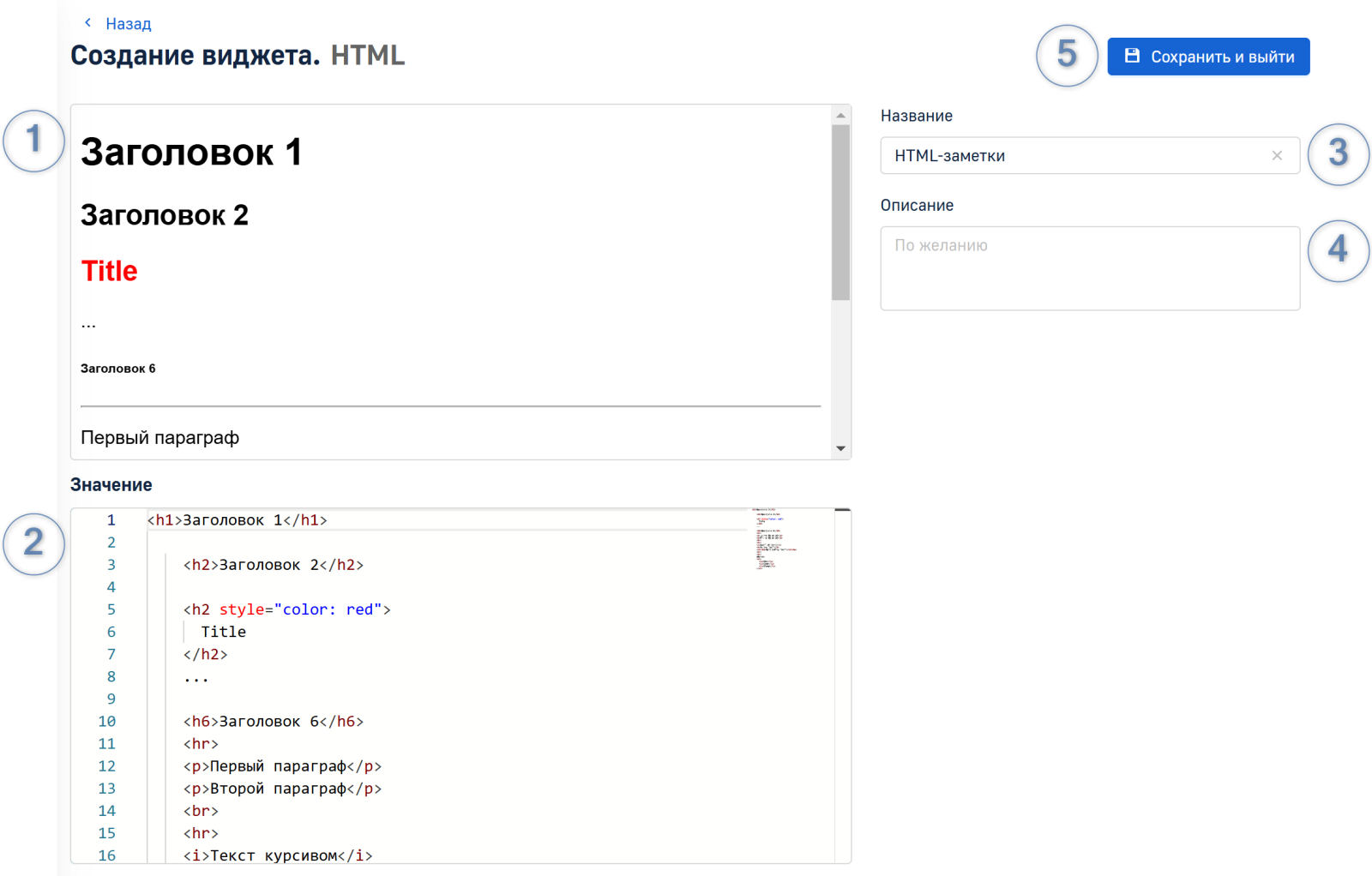Click the numbered marker 1 circle
This screenshot has height=876, width=1372.
point(33,141)
